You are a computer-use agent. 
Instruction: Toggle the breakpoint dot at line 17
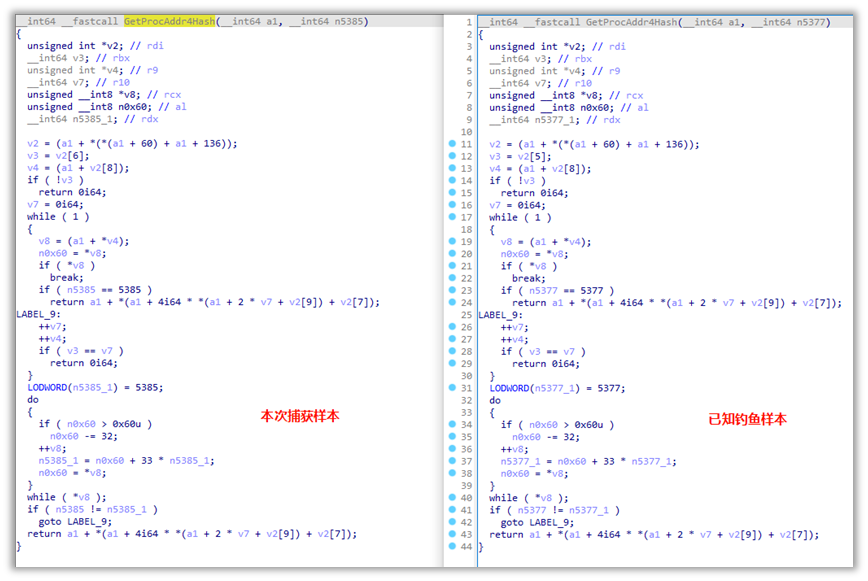[452, 217]
